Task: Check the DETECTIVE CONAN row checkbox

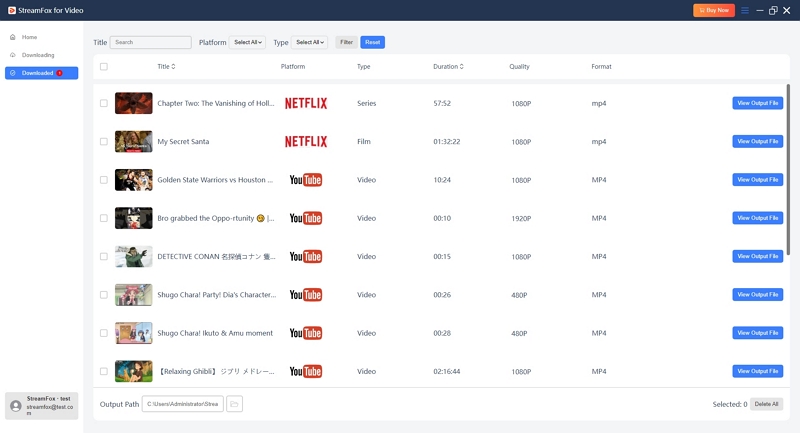Action: [x=104, y=256]
